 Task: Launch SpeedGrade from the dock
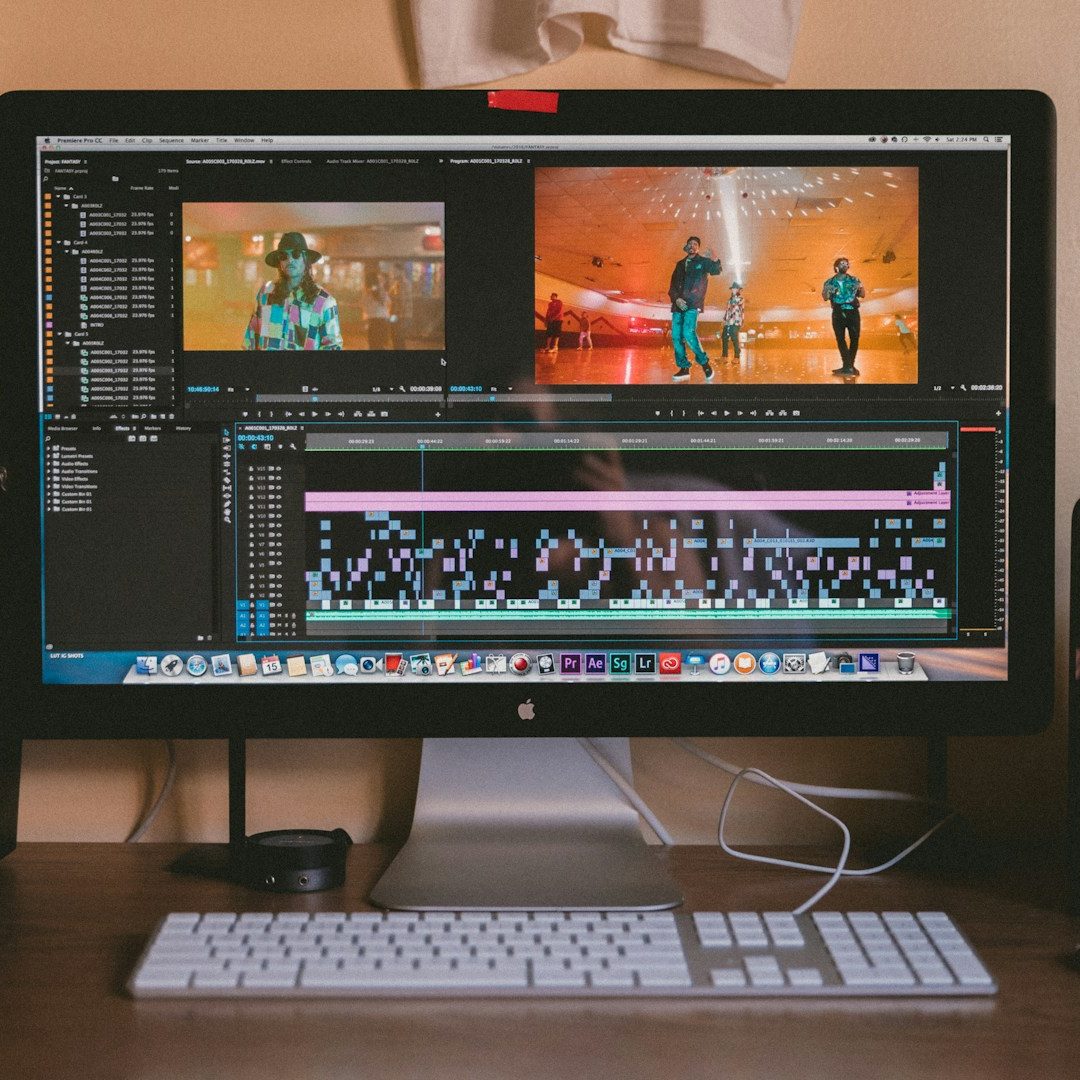pyautogui.click(x=620, y=663)
